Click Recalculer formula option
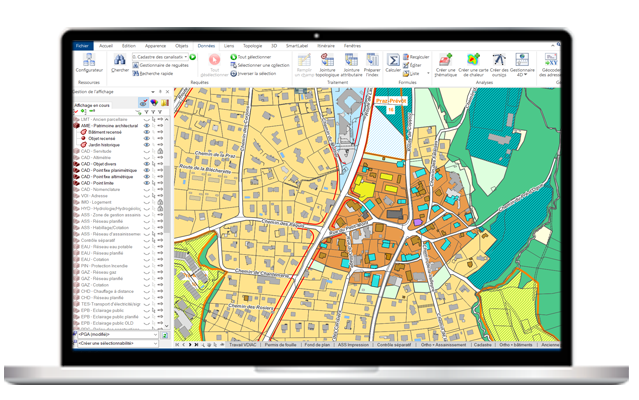This screenshot has width=639, height=400. pyautogui.click(x=416, y=57)
